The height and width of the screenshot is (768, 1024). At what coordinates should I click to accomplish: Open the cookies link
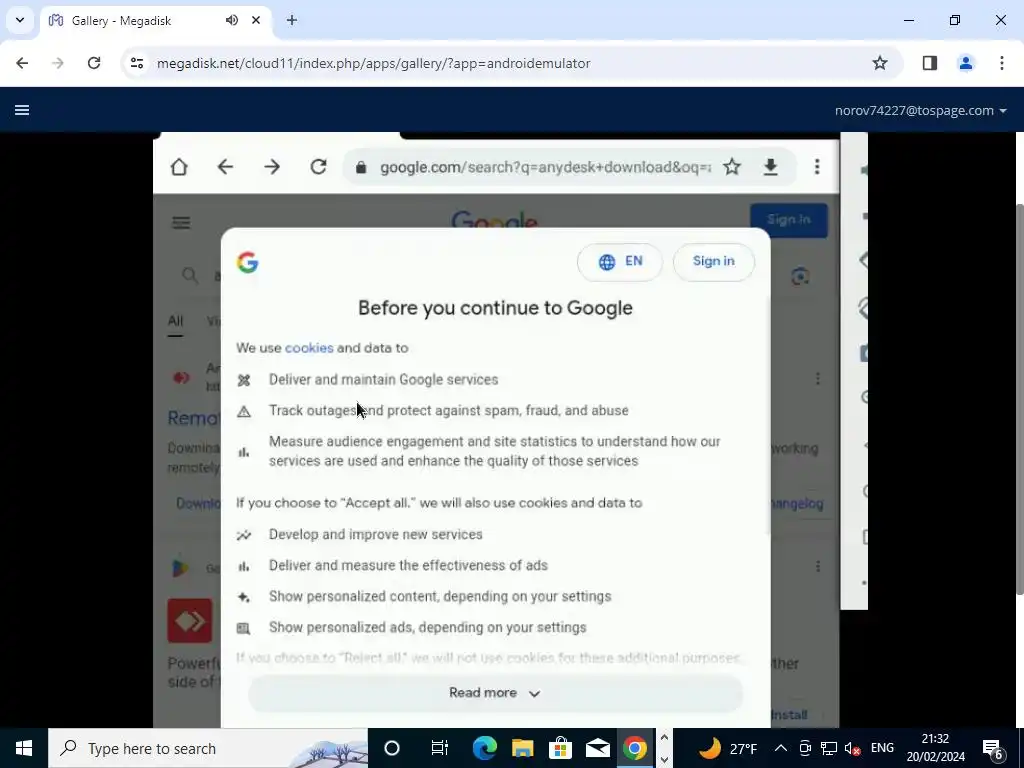click(x=309, y=348)
